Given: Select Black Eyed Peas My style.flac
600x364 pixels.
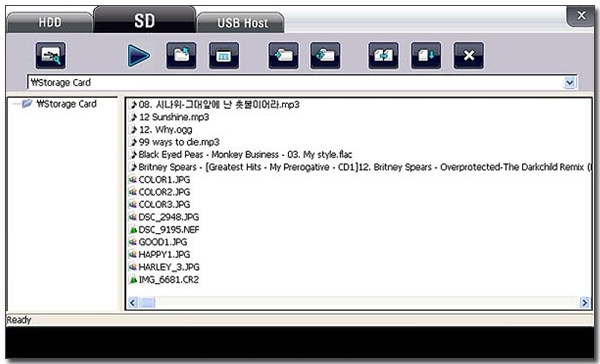Looking at the screenshot, I should coord(245,155).
